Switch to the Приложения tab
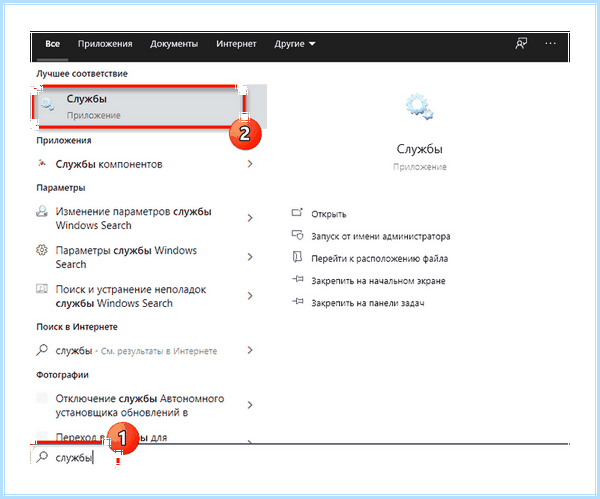This screenshot has height=499, width=600. [x=105, y=44]
